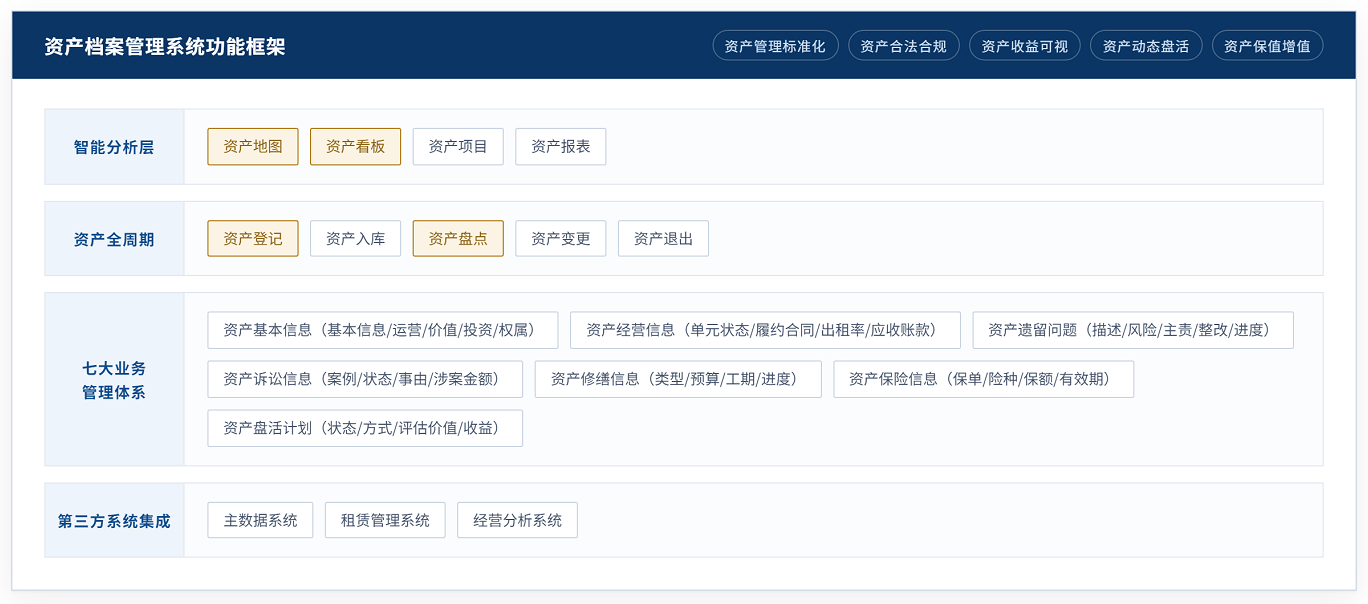Select the 资产诉讼信息 module
The height and width of the screenshot is (604, 1368).
click(x=365, y=379)
